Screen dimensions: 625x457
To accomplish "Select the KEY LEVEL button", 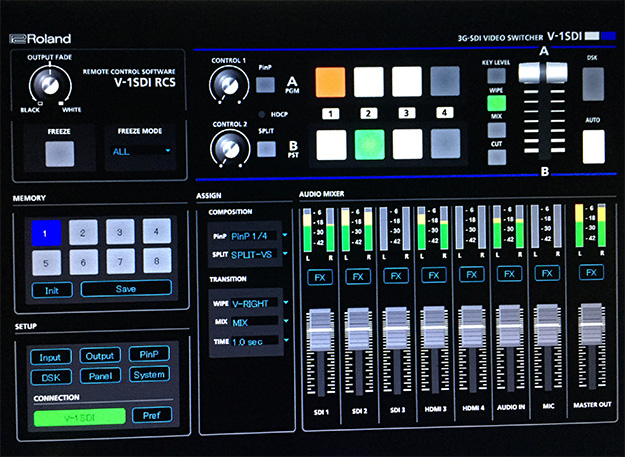I will click(496, 76).
